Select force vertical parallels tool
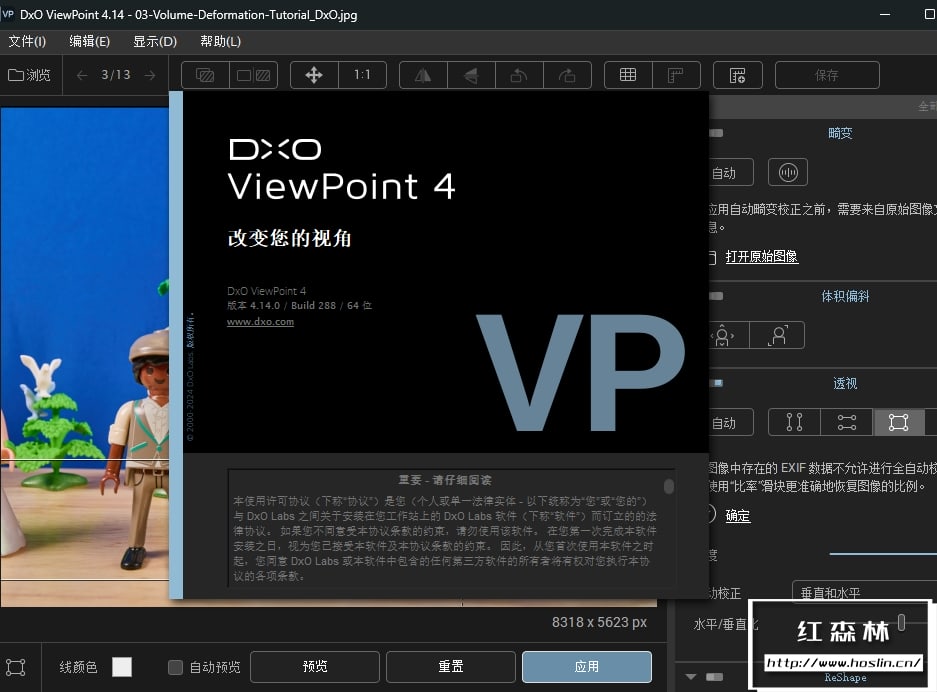Screen dimensions: 937x692 [x=794, y=422]
